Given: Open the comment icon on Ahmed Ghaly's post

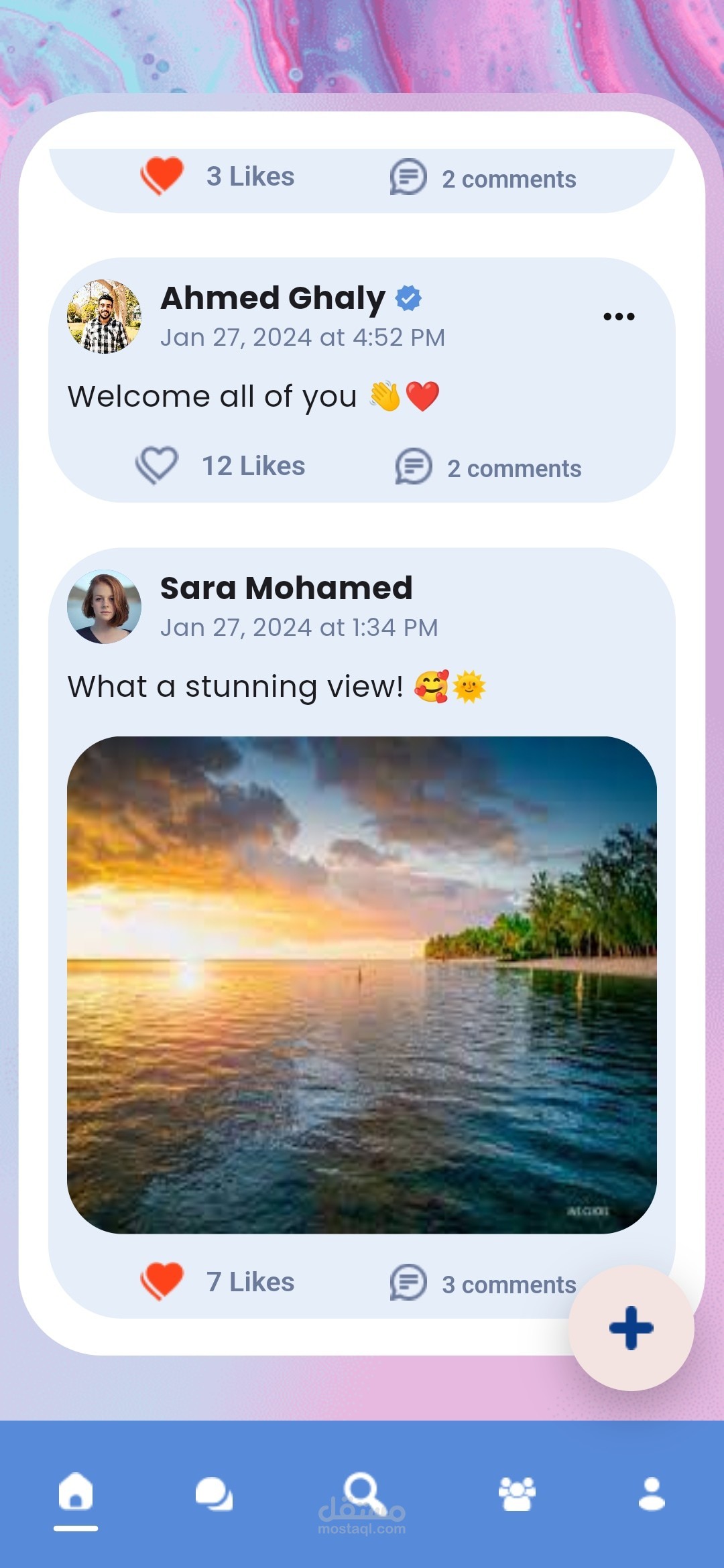Looking at the screenshot, I should (x=413, y=466).
